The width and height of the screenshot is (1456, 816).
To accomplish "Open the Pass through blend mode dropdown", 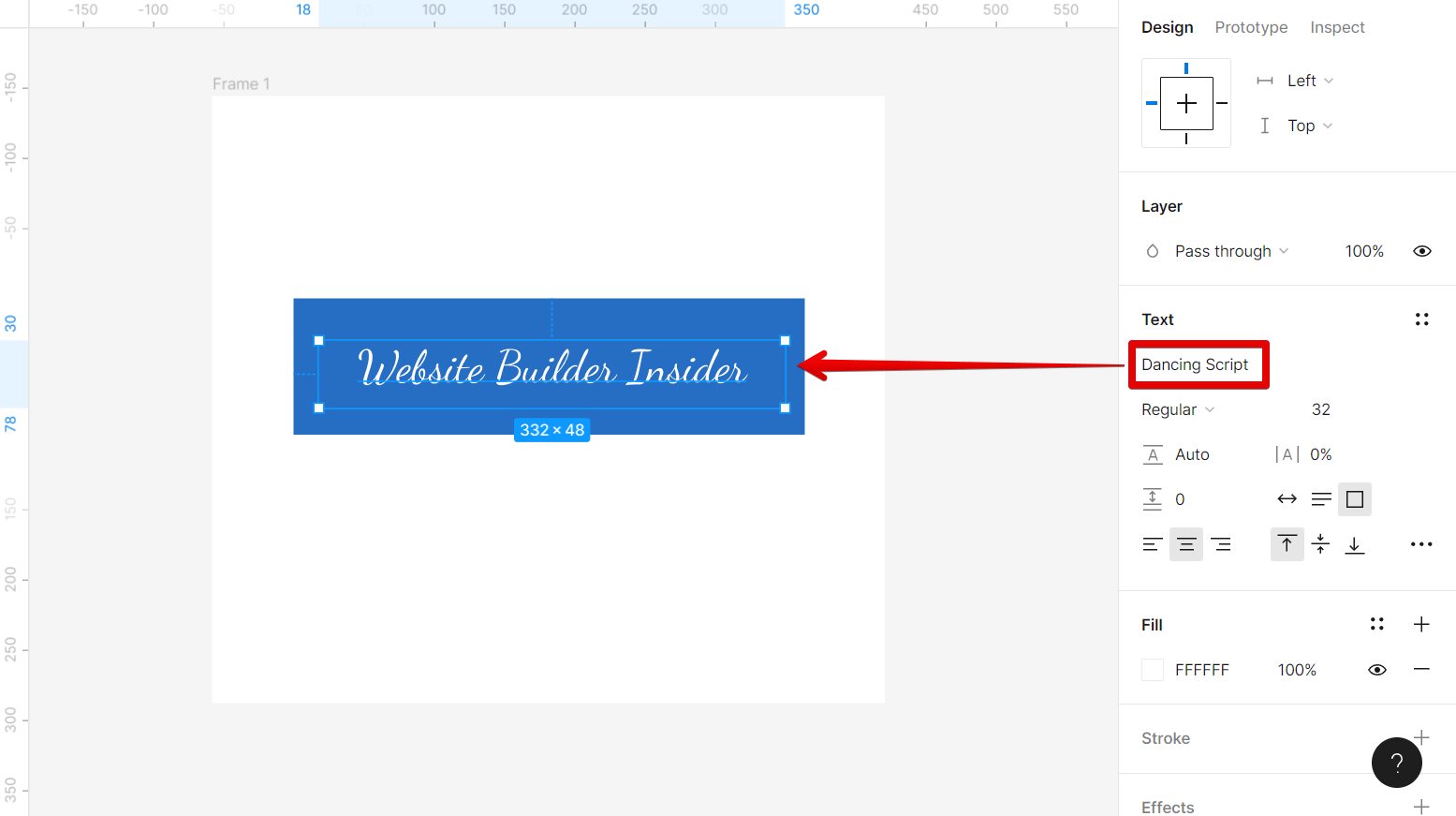I will 1224,250.
